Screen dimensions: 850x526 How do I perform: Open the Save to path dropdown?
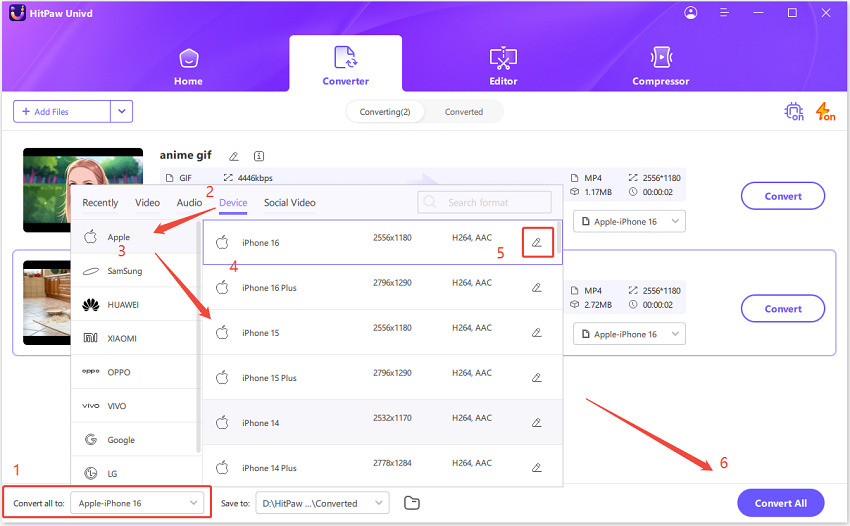(323, 503)
